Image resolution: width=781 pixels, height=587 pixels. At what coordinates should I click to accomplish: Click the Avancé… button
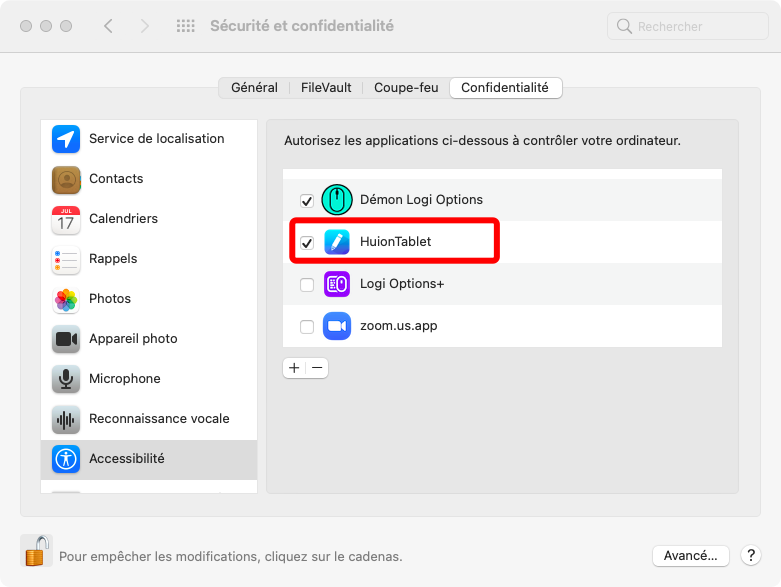690,555
